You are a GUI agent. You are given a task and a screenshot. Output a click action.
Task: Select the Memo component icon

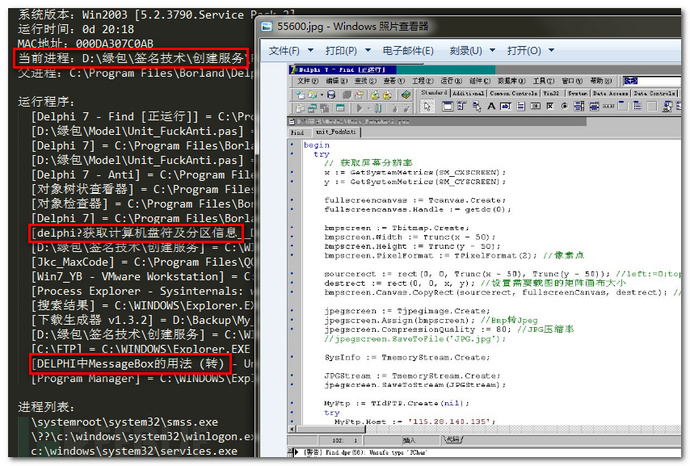coord(521,106)
